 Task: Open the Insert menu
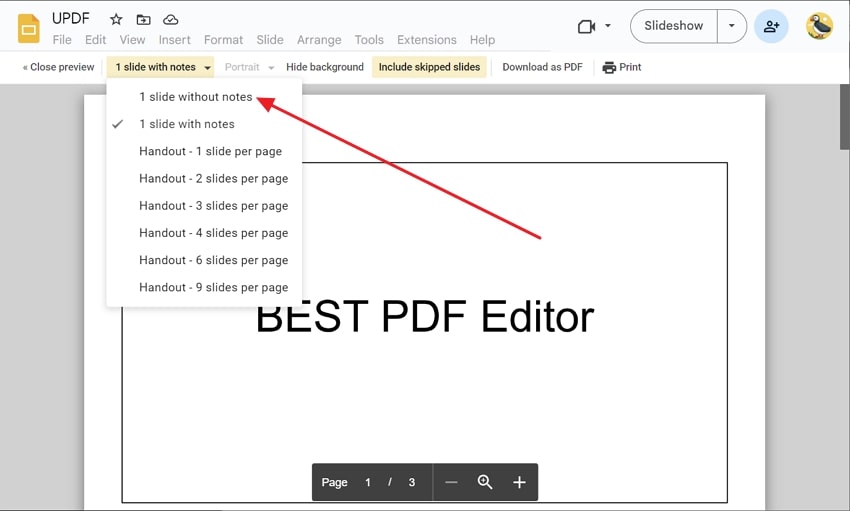point(175,40)
